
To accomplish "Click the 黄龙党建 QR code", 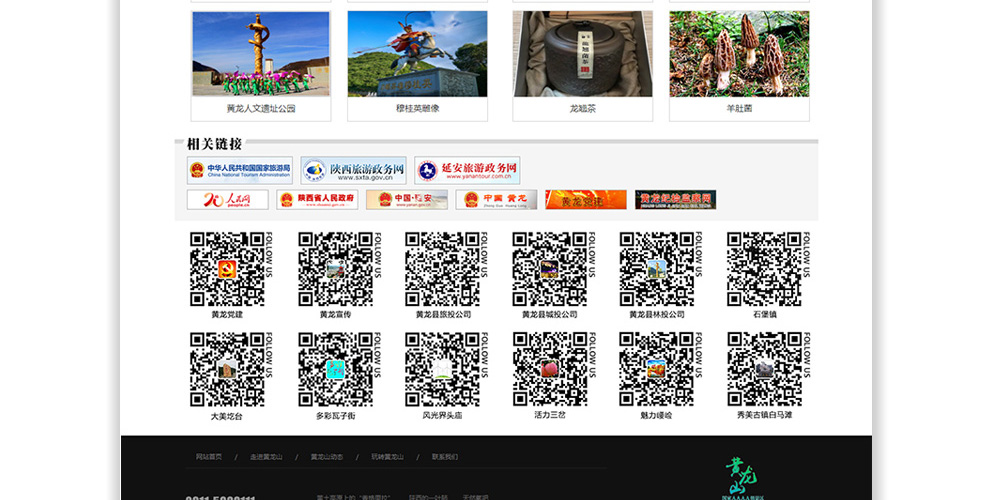I will 227,268.
